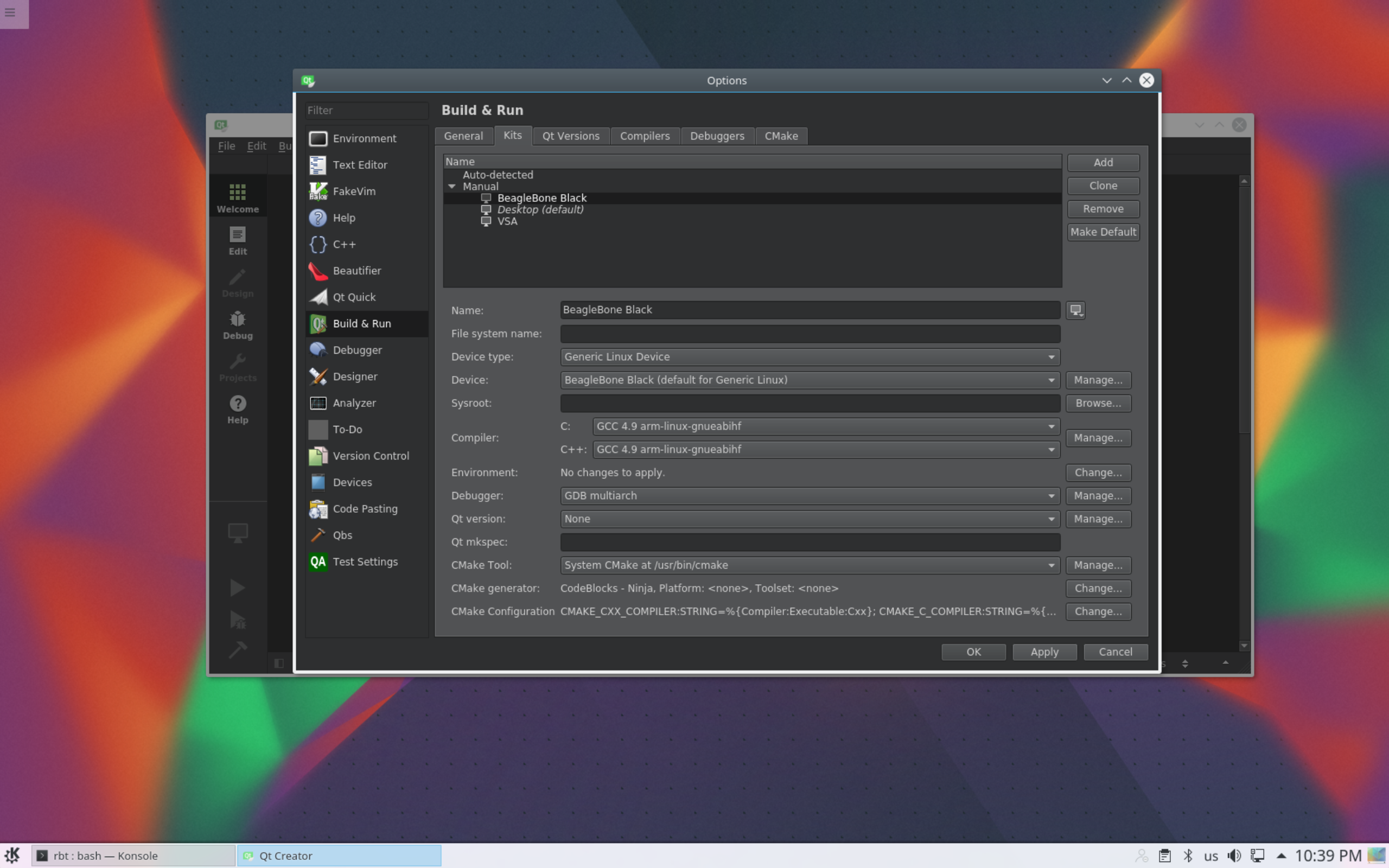Switch to rbt : bash Konsole task
The image size is (1389, 868).
click(133, 856)
